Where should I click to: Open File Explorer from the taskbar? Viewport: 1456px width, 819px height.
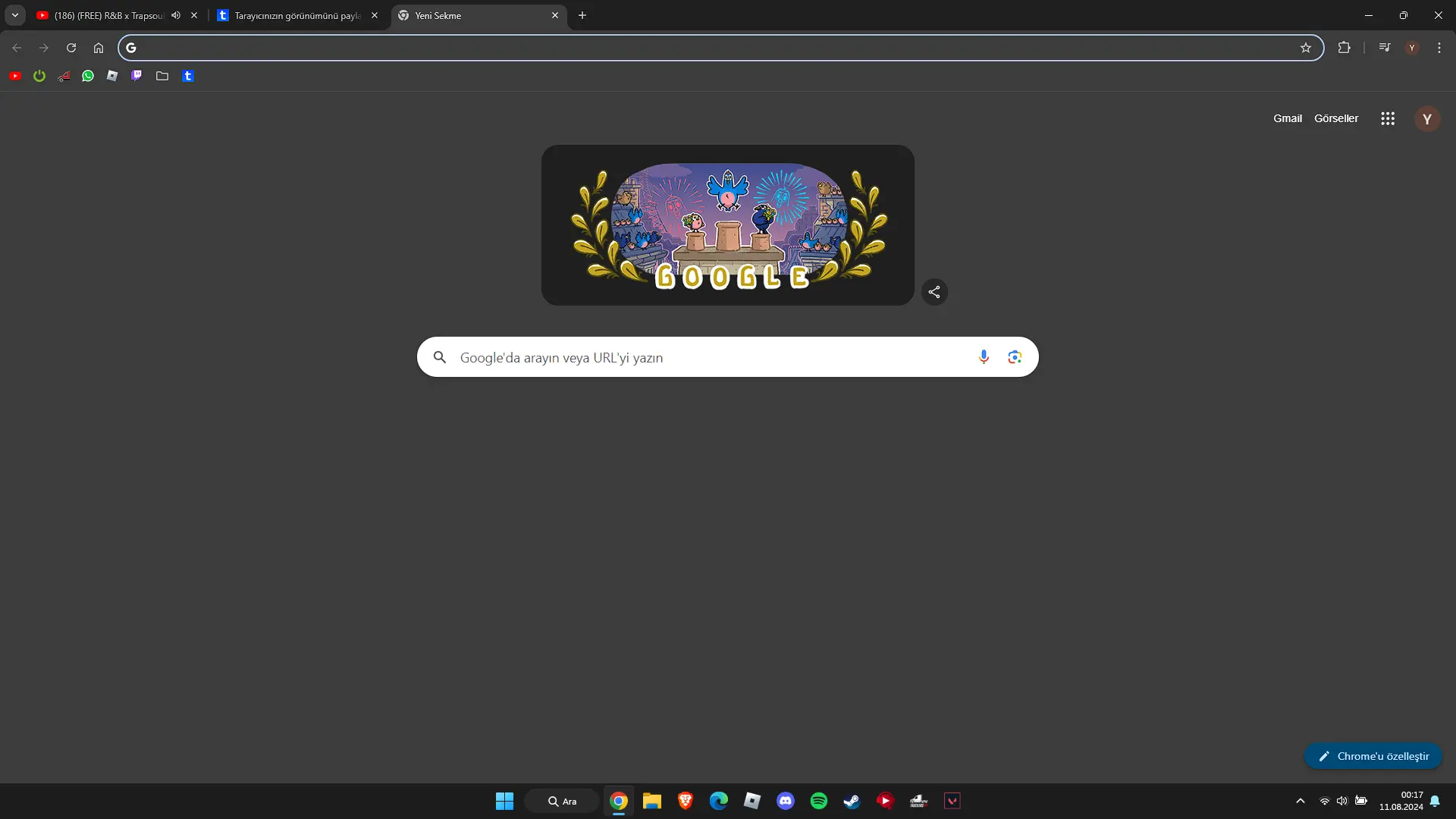(652, 801)
